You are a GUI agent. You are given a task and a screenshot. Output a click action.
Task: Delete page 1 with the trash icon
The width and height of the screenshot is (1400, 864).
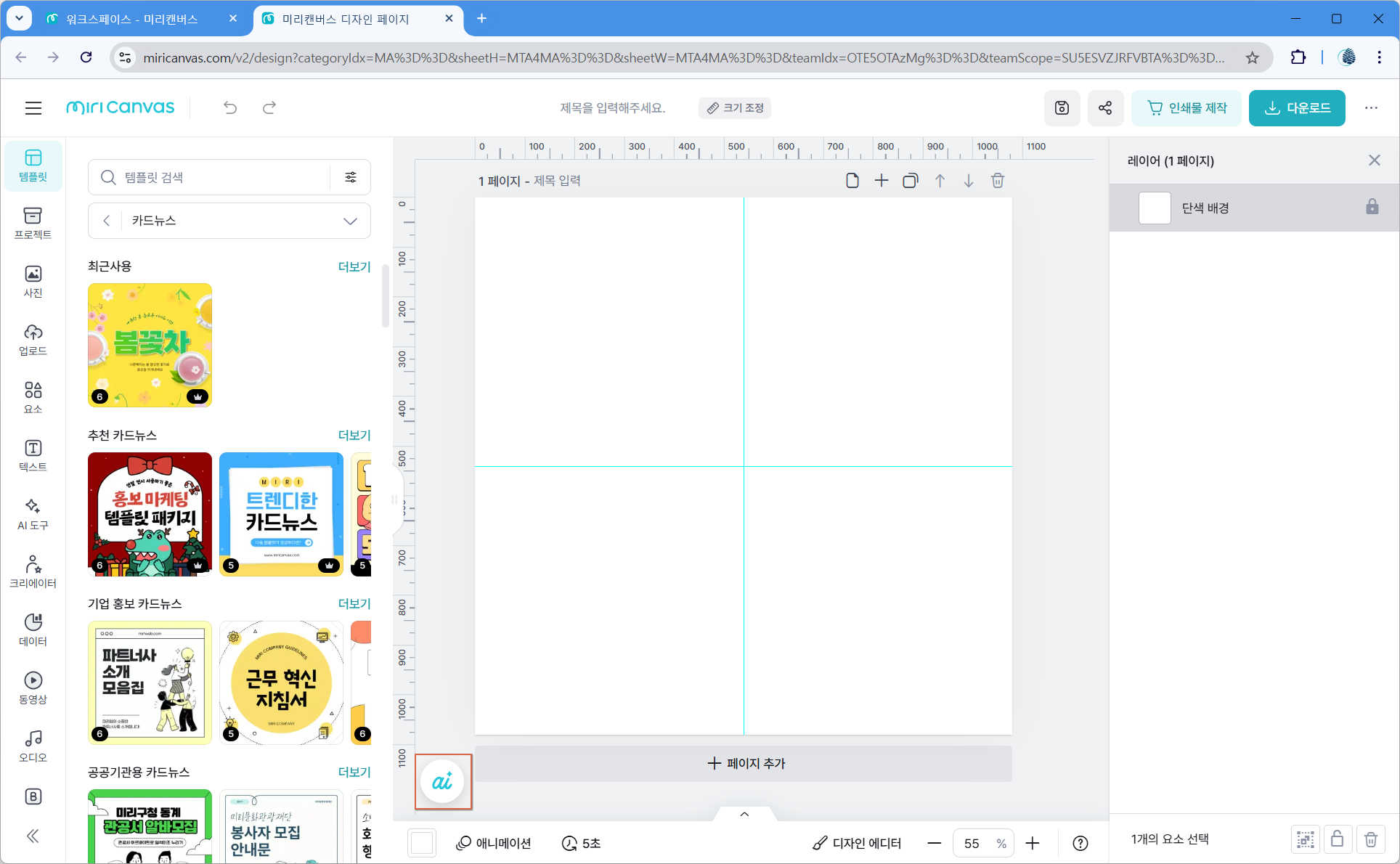[998, 181]
